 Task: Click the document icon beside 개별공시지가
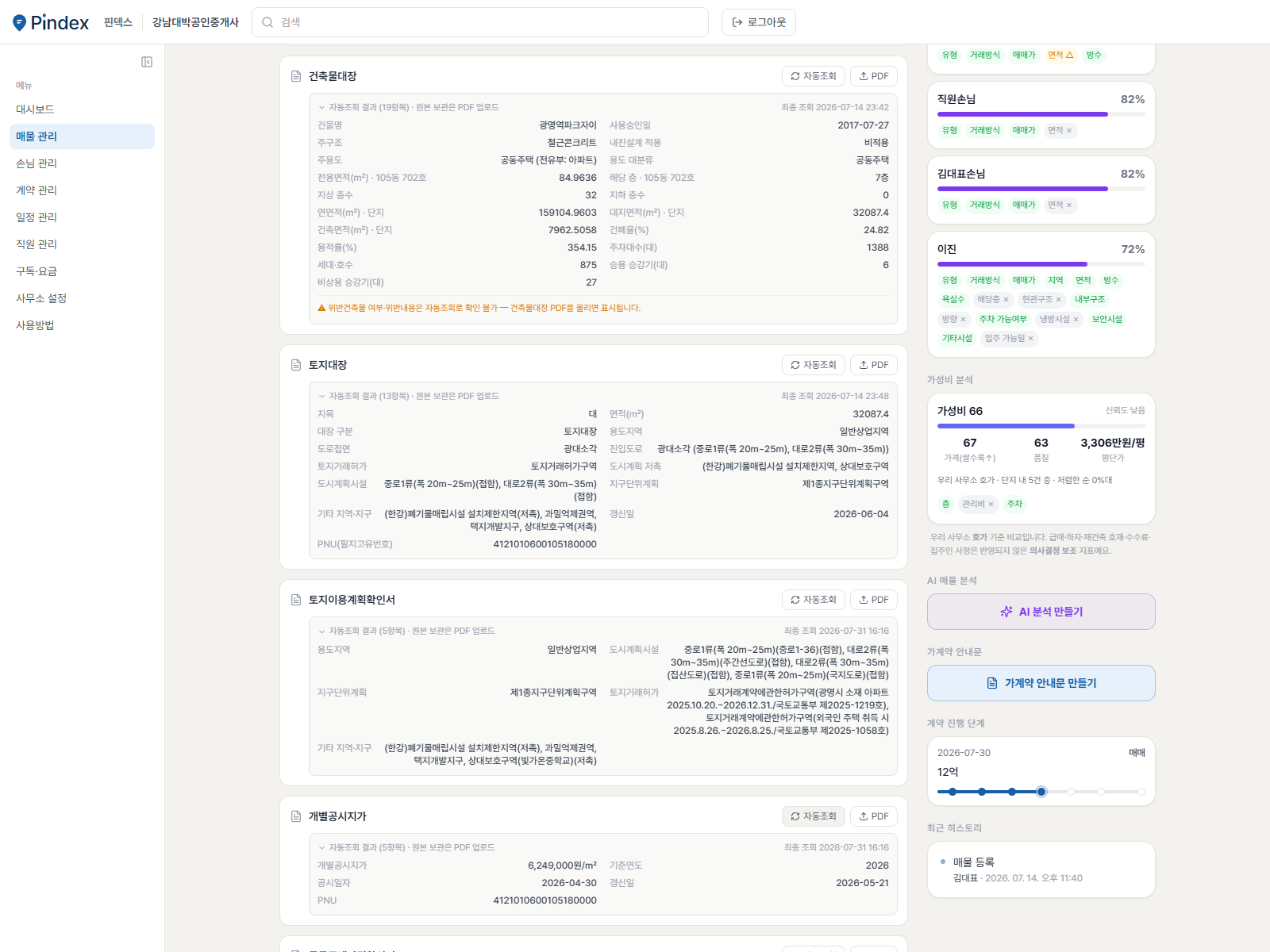click(296, 816)
